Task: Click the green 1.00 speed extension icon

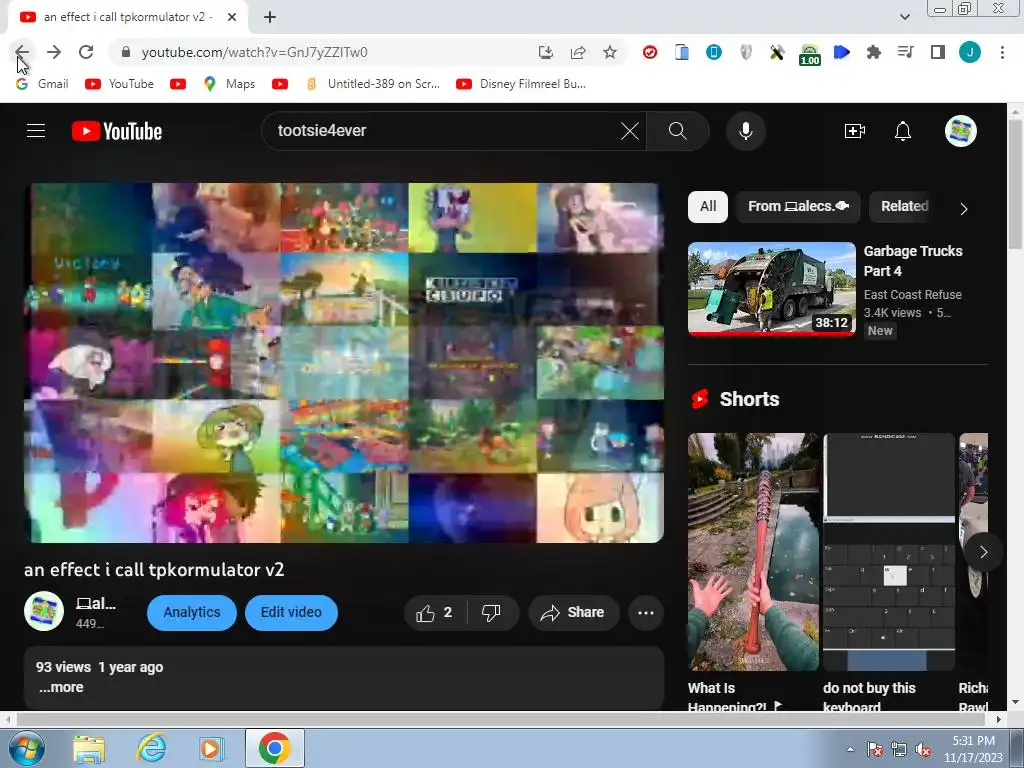Action: [810, 54]
